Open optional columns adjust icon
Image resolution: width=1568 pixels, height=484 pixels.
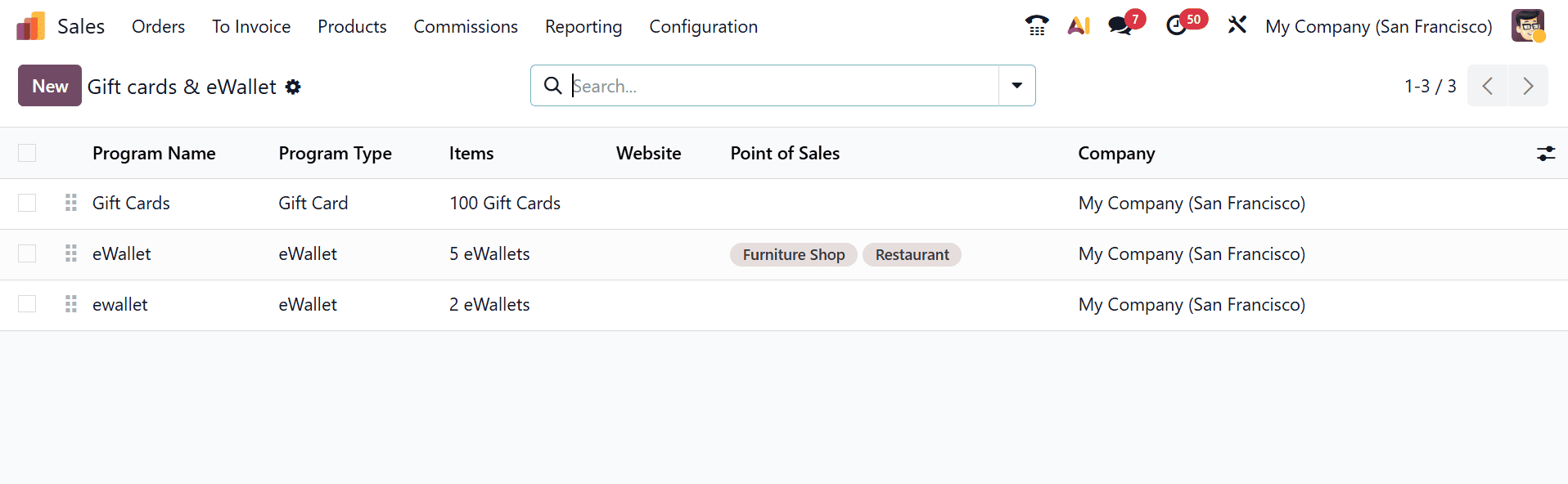[1545, 153]
